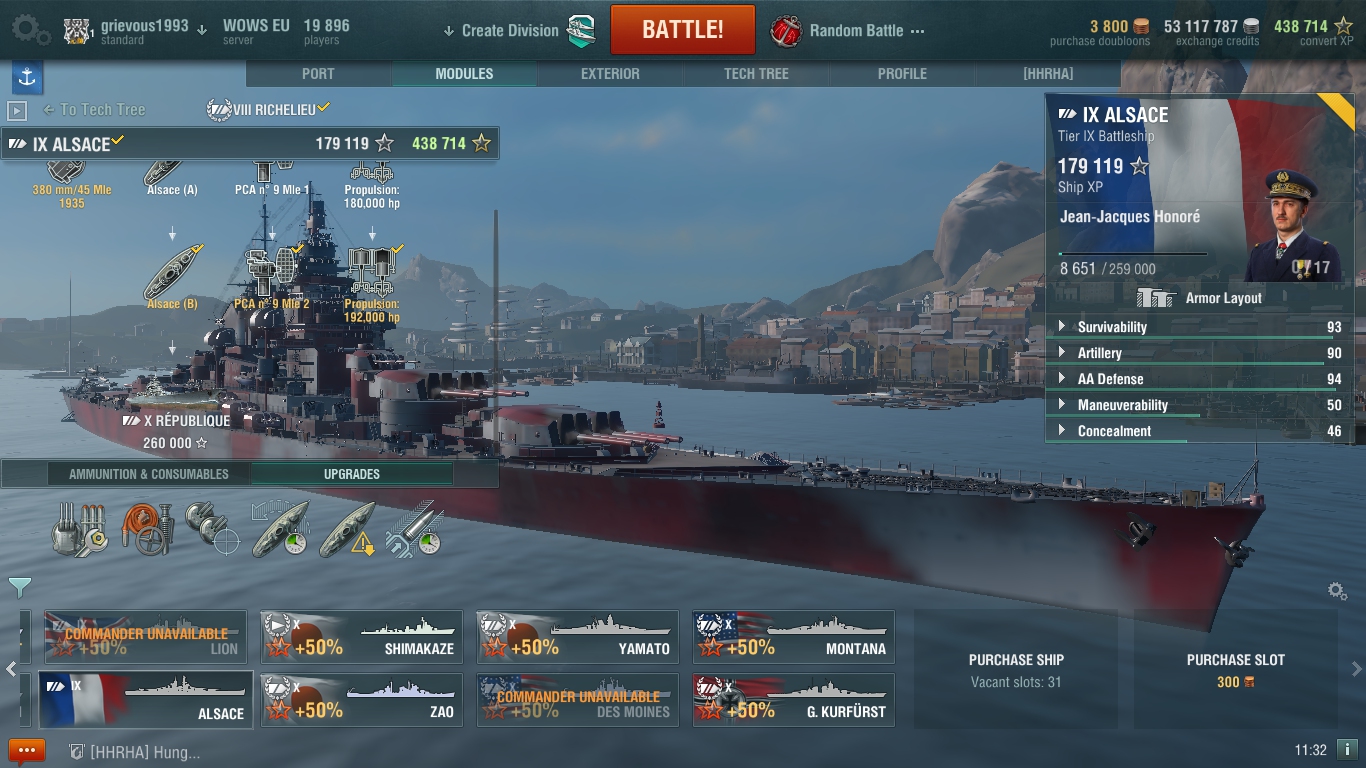Open the settings gear menu
Screen dimensions: 1366x768
30,29
